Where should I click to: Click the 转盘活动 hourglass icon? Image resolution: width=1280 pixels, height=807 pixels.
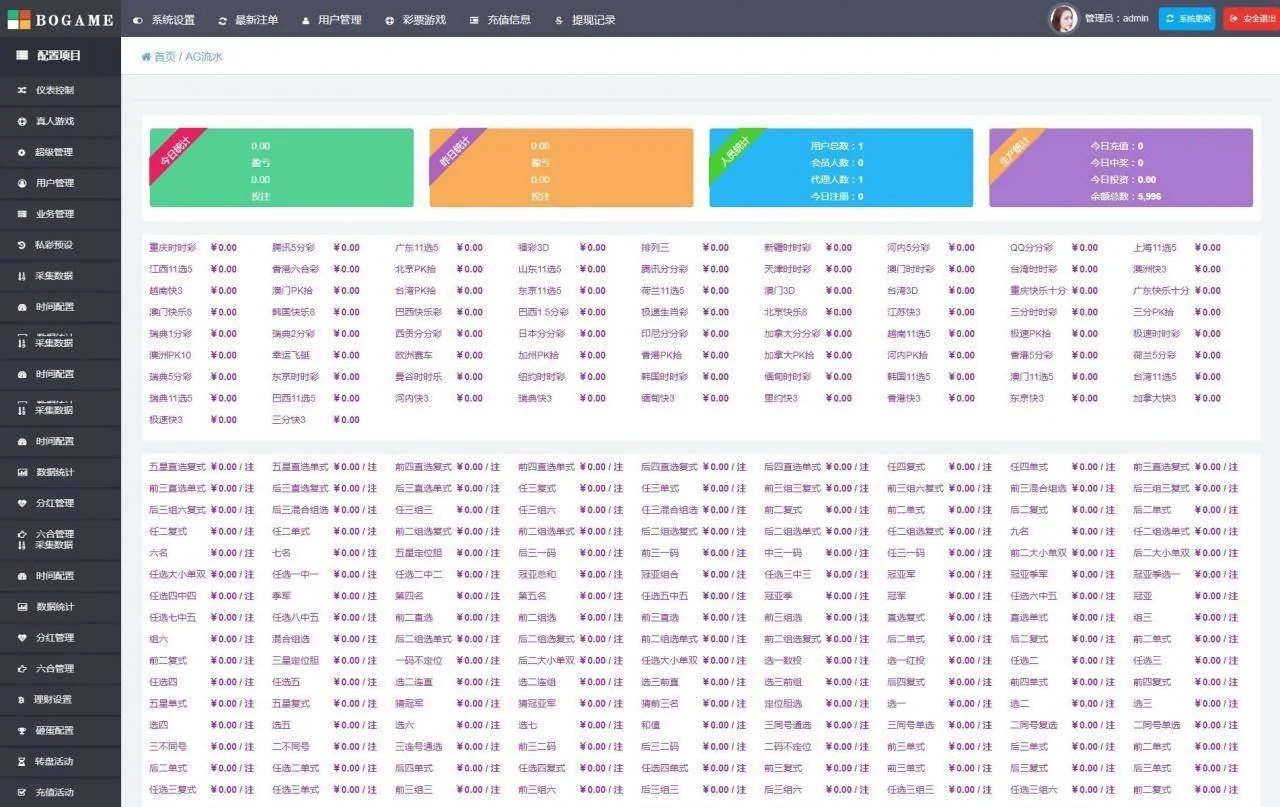pos(22,762)
